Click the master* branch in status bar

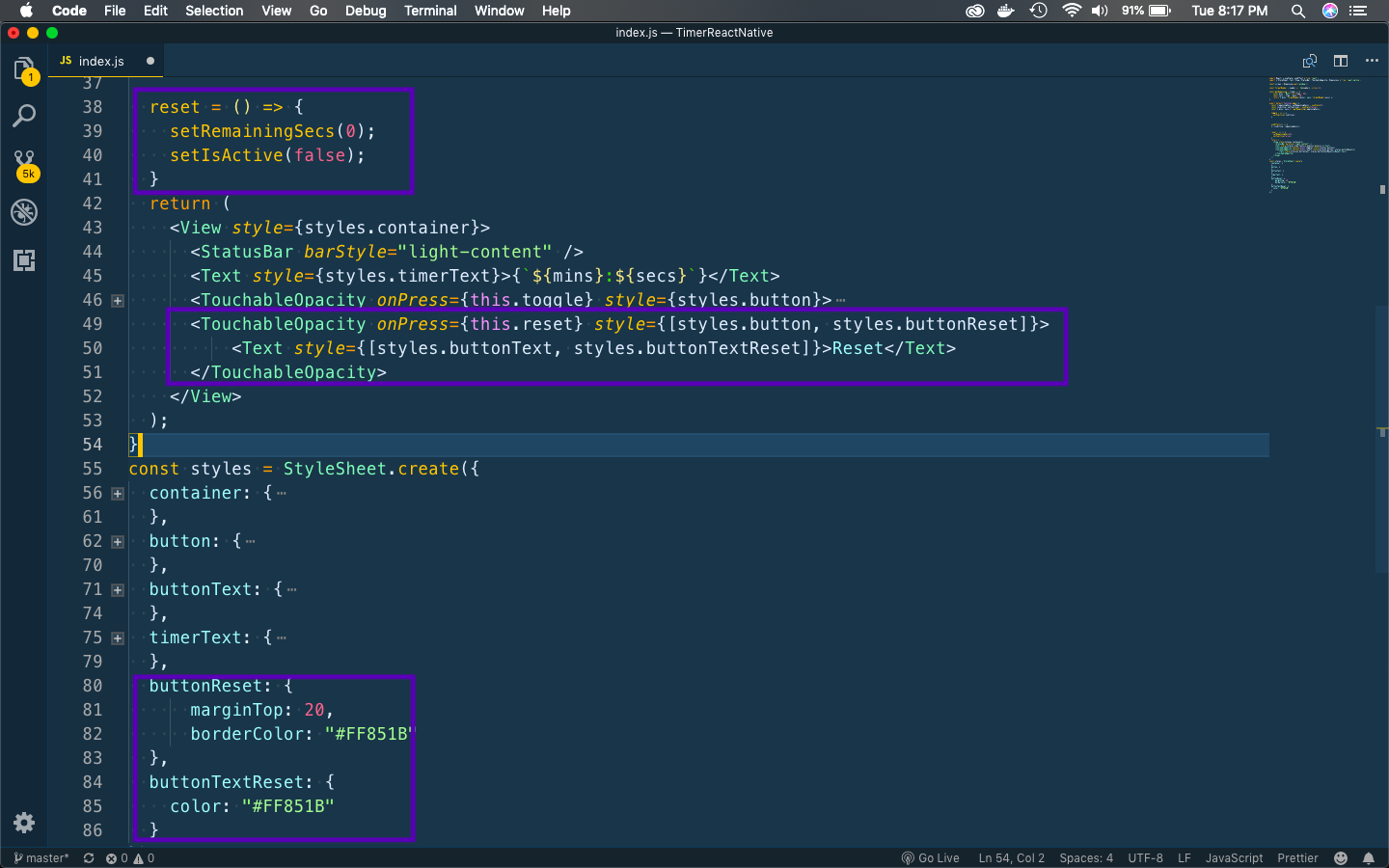[41, 858]
